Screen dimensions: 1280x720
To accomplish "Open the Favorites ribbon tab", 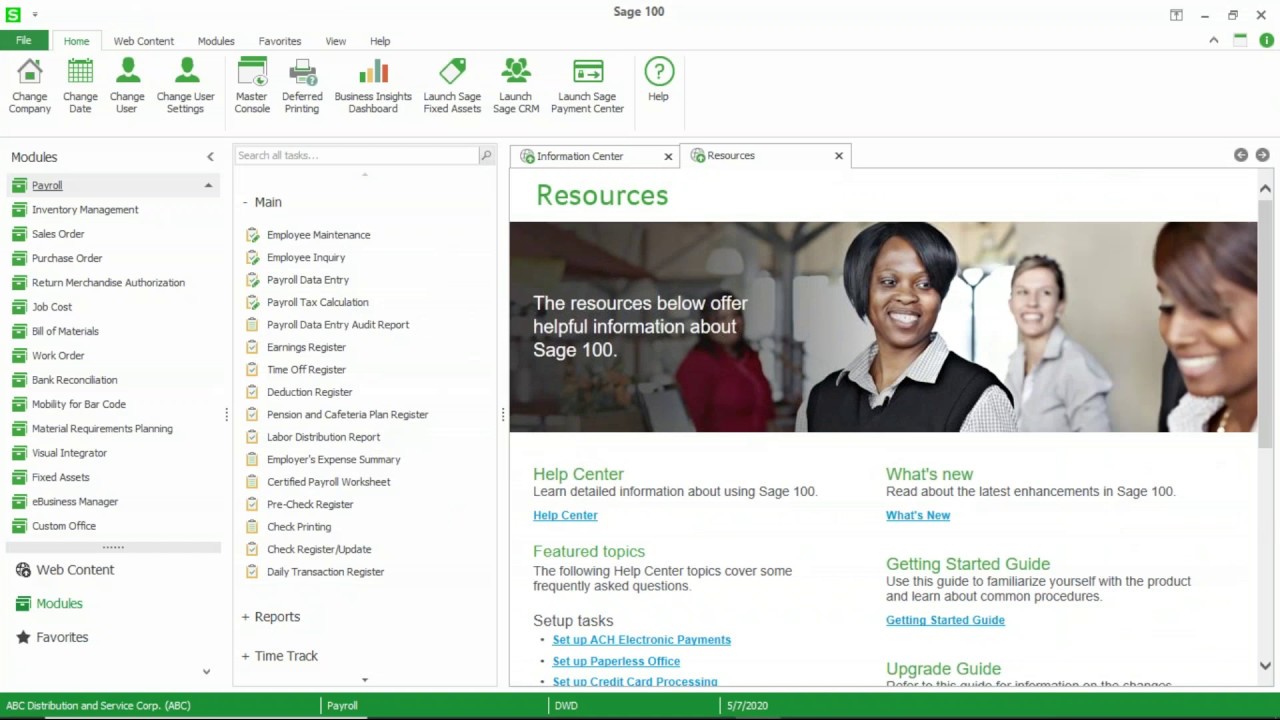I will tap(280, 41).
